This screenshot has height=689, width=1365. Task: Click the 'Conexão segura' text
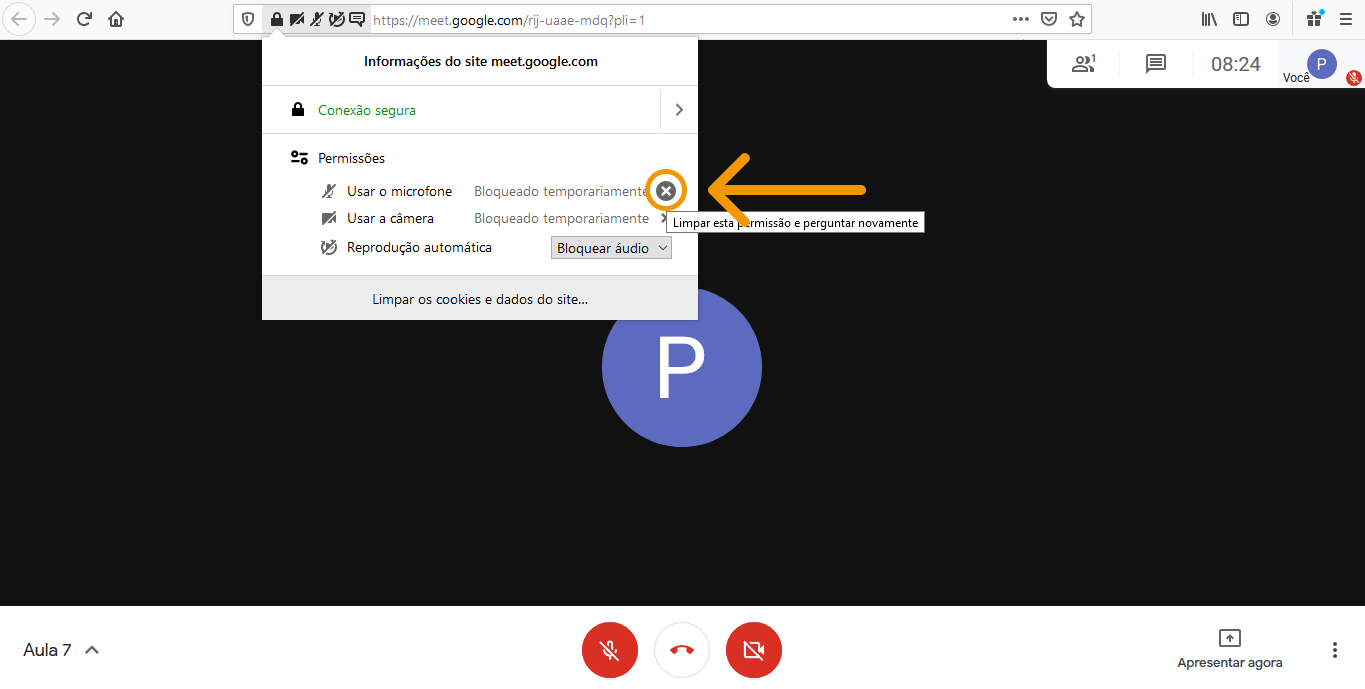[x=367, y=111]
